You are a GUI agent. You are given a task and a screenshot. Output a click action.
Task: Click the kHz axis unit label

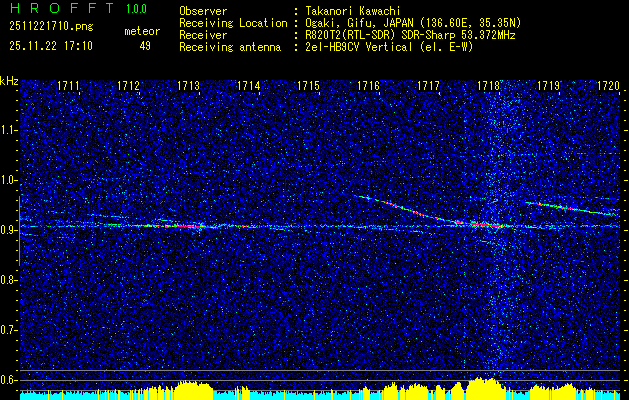[9, 82]
